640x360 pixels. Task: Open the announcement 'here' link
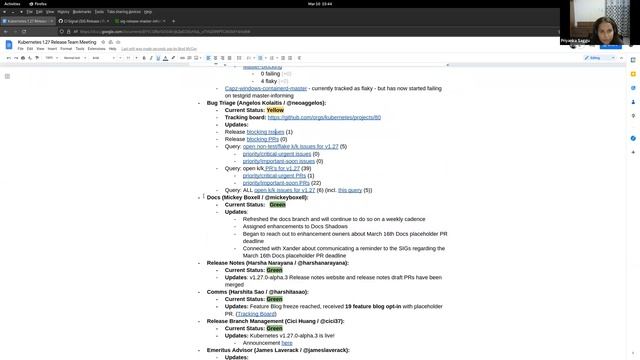(287, 343)
